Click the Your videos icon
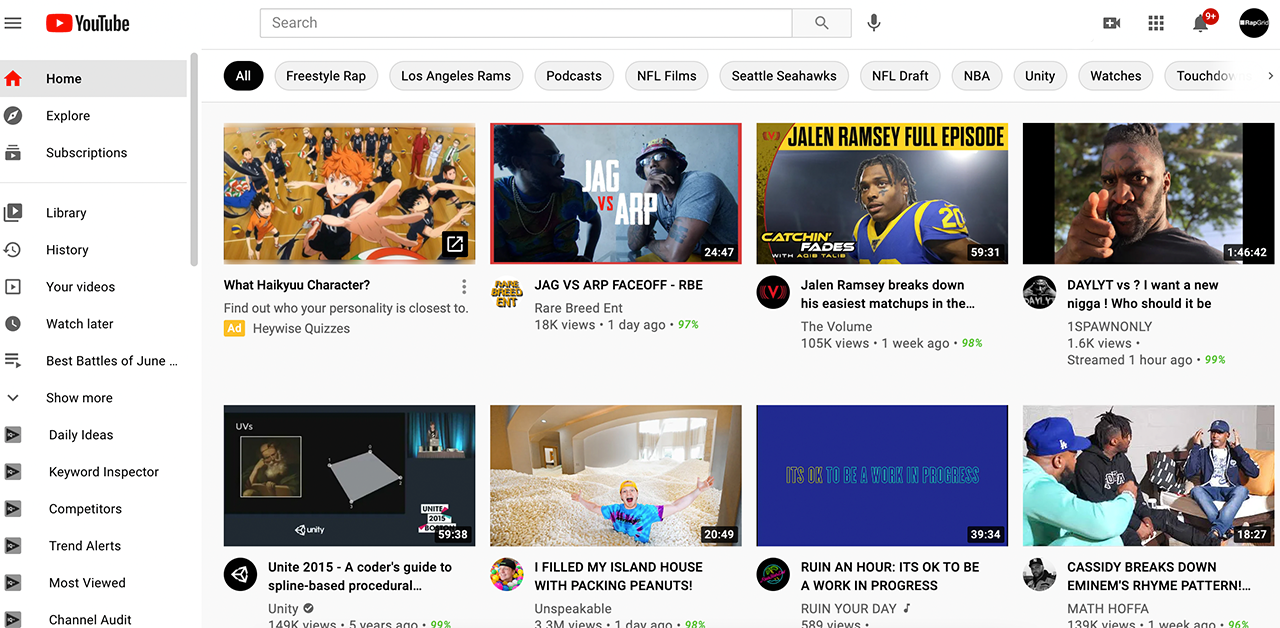This screenshot has height=628, width=1280. click(13, 286)
